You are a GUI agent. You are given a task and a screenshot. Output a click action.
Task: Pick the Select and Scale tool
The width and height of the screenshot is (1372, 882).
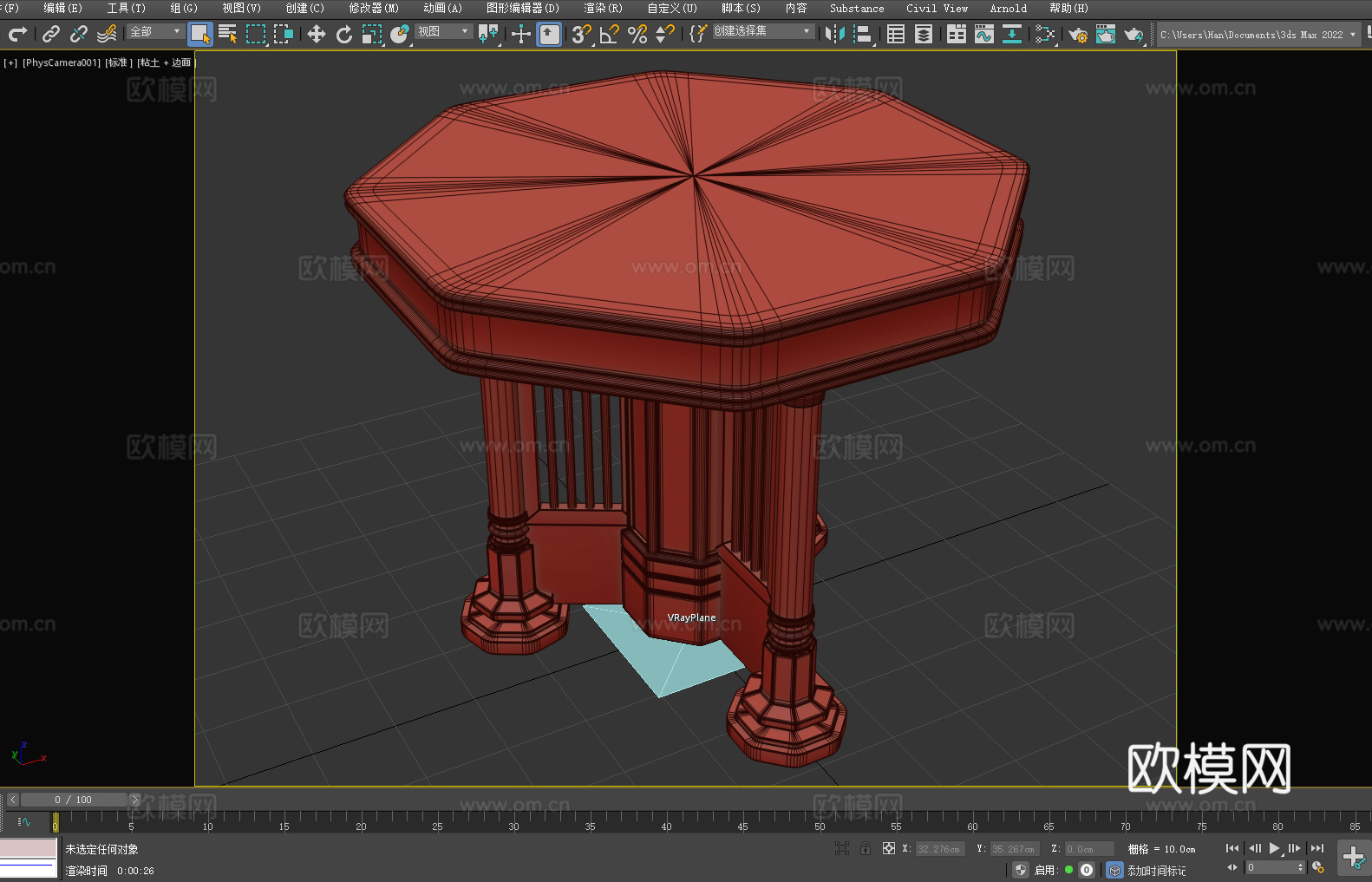click(x=372, y=35)
